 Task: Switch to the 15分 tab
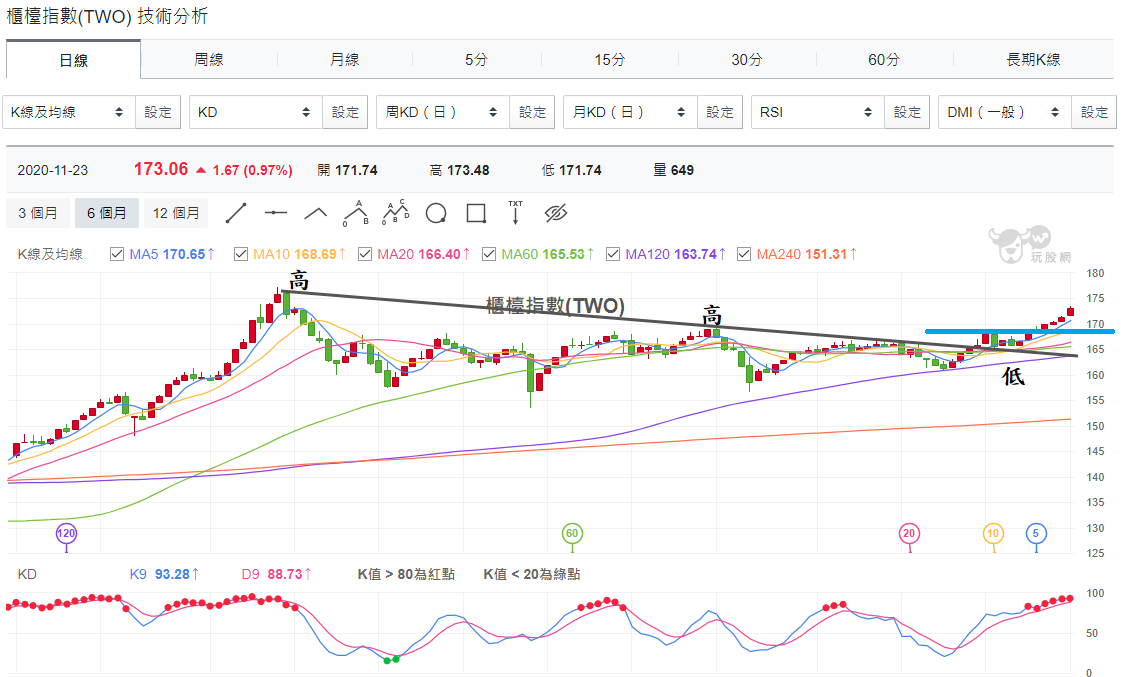pyautogui.click(x=610, y=60)
